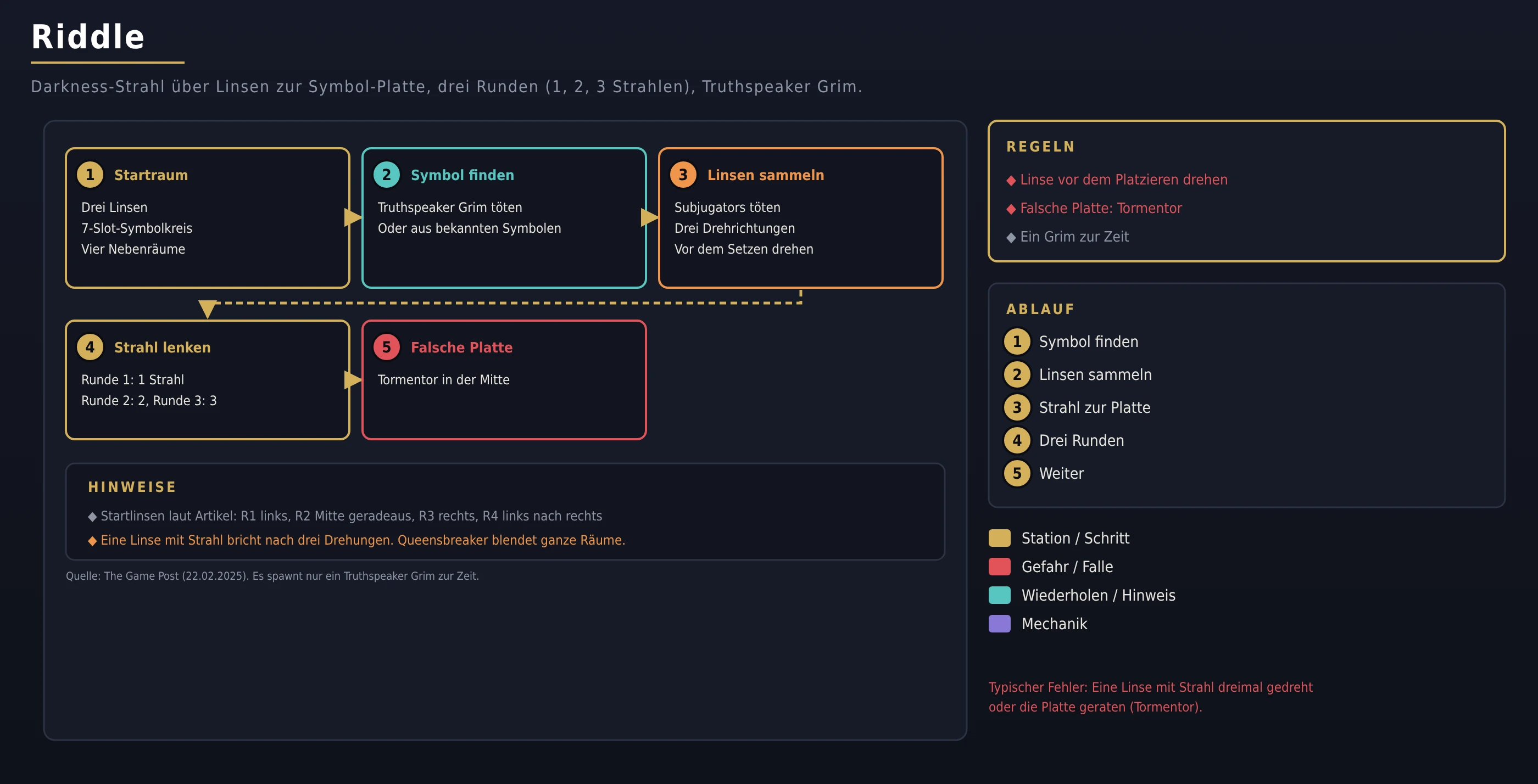Screen dimensions: 1538x784
Task: Click the HINWEISE section heading
Action: tap(132, 487)
